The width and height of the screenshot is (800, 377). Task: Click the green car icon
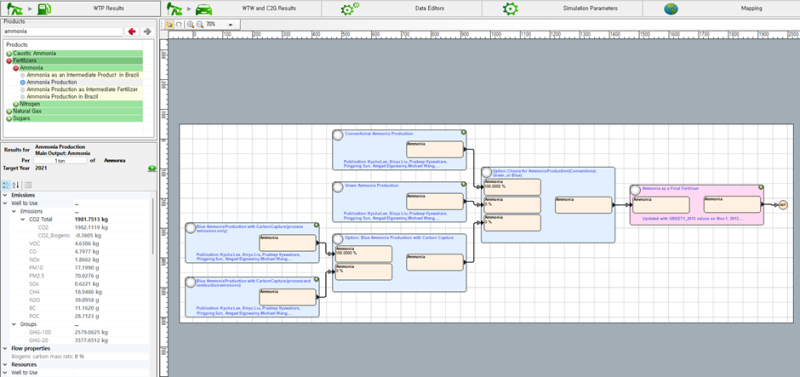click(204, 9)
